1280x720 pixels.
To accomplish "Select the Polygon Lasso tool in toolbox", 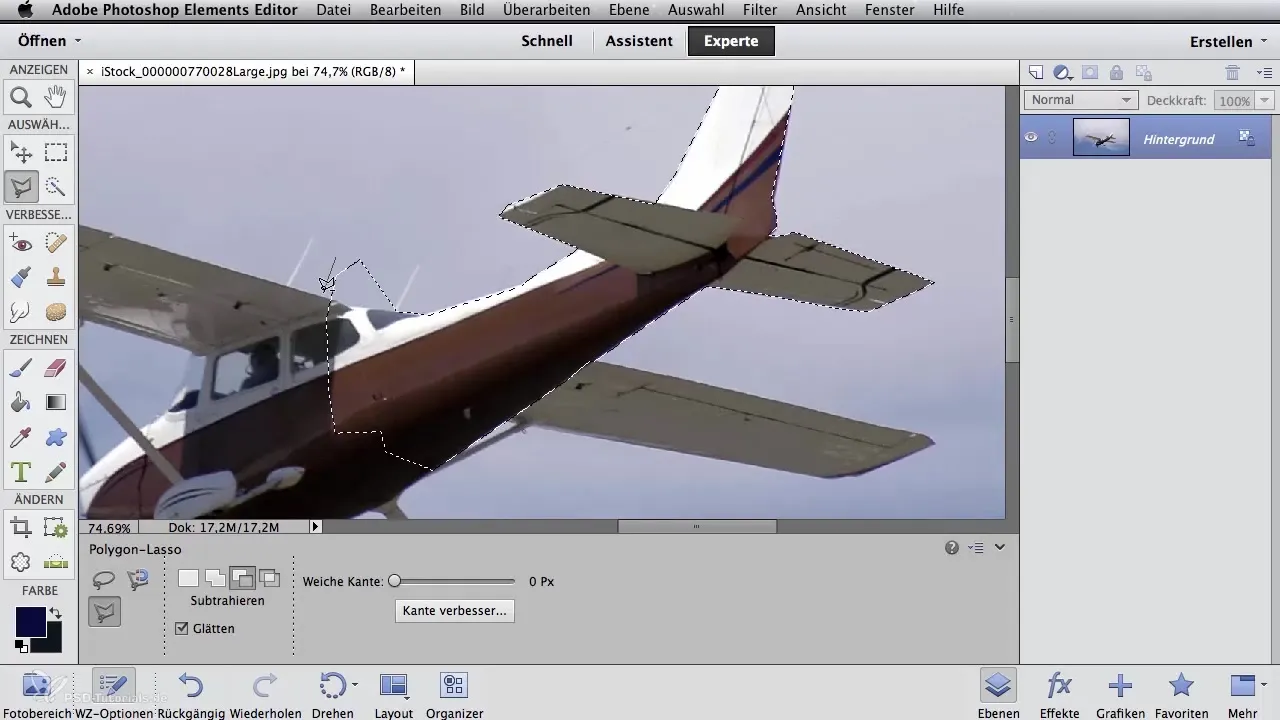I will coord(20,187).
